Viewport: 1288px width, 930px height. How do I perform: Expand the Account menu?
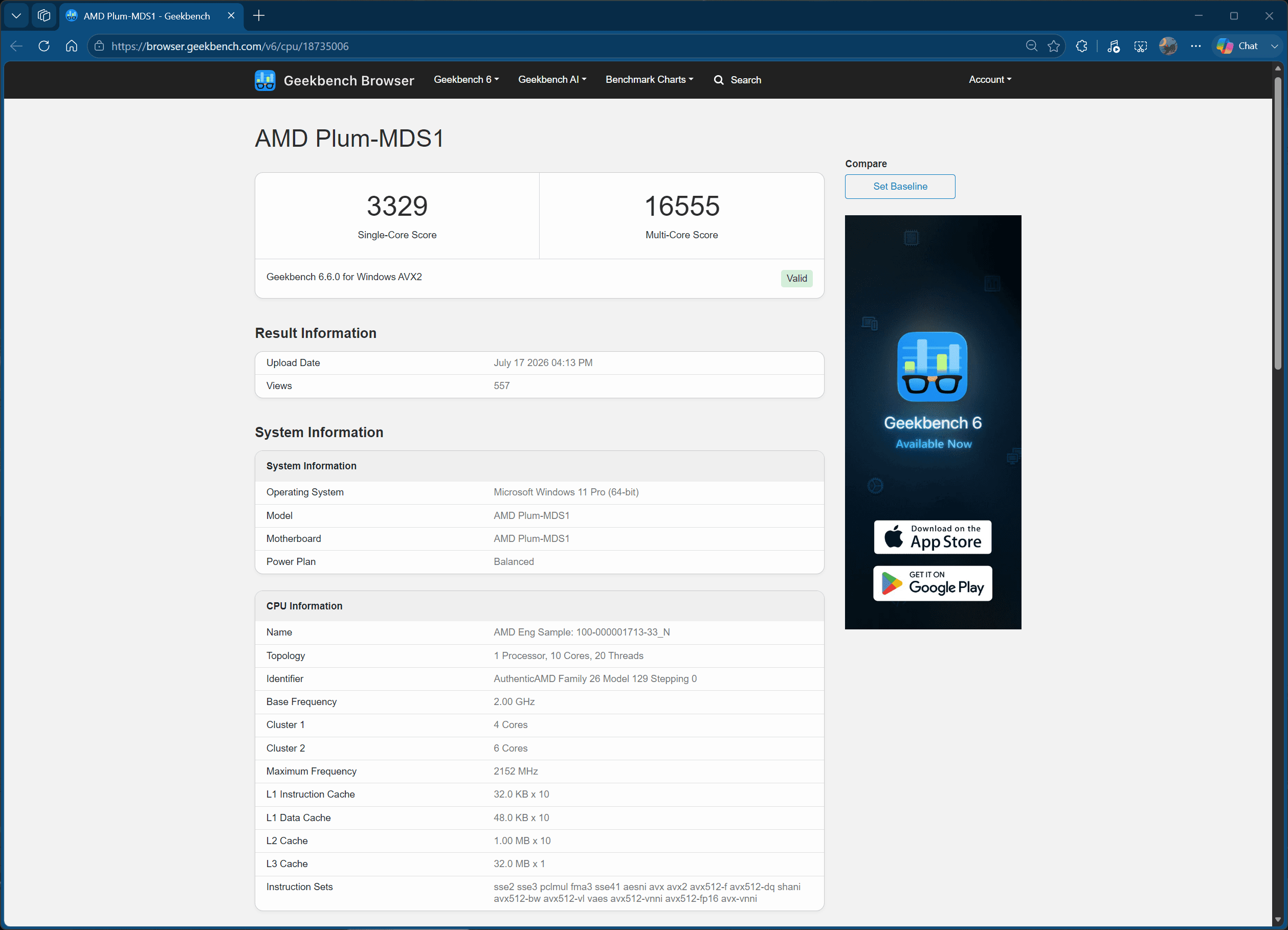click(990, 79)
